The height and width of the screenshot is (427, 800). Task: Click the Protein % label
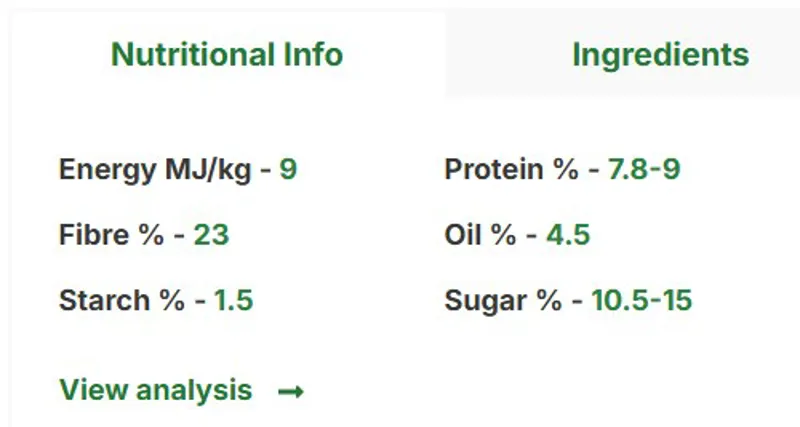coord(510,170)
